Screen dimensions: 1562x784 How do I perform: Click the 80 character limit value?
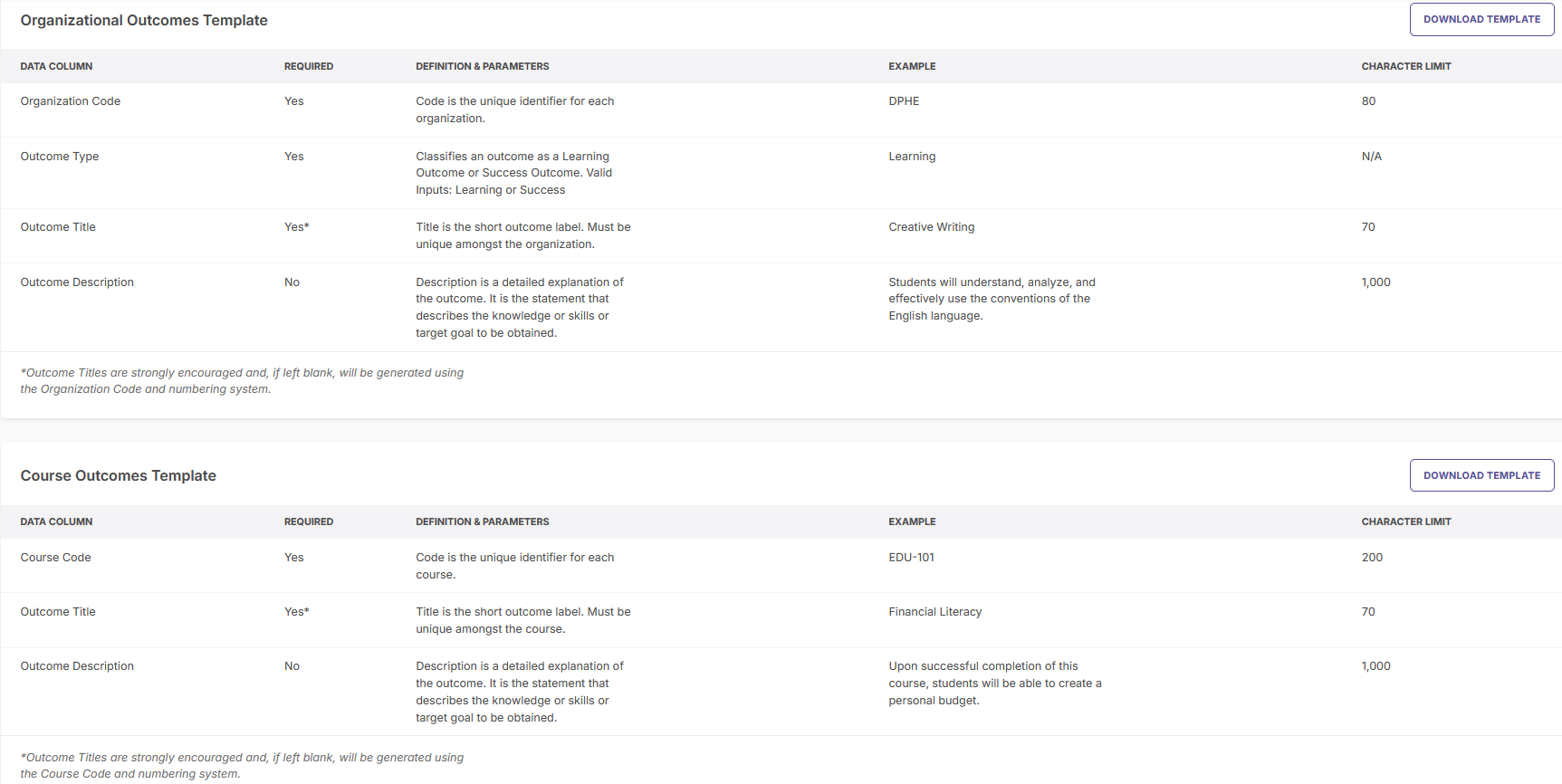[x=1368, y=101]
